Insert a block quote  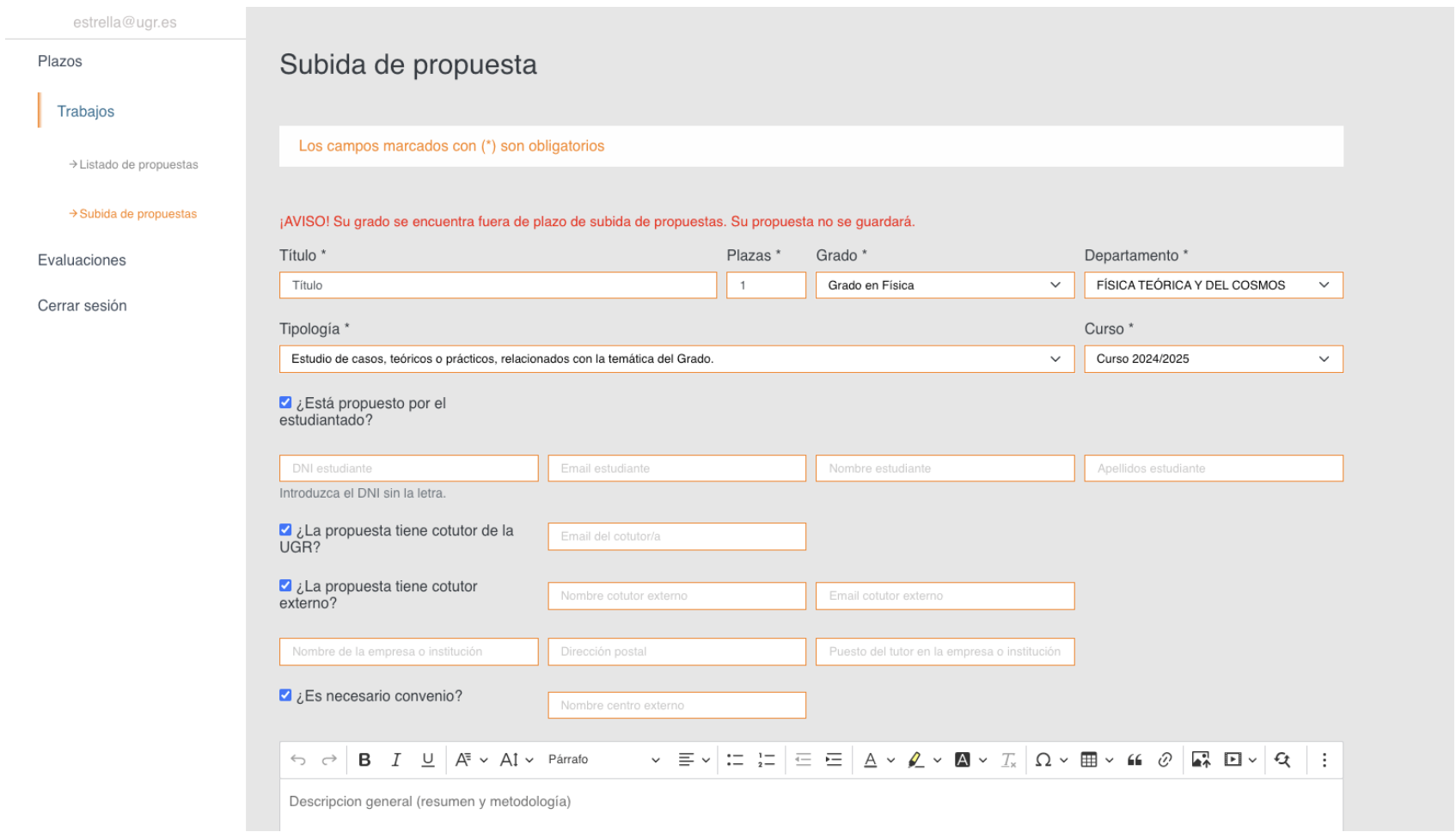[1135, 760]
